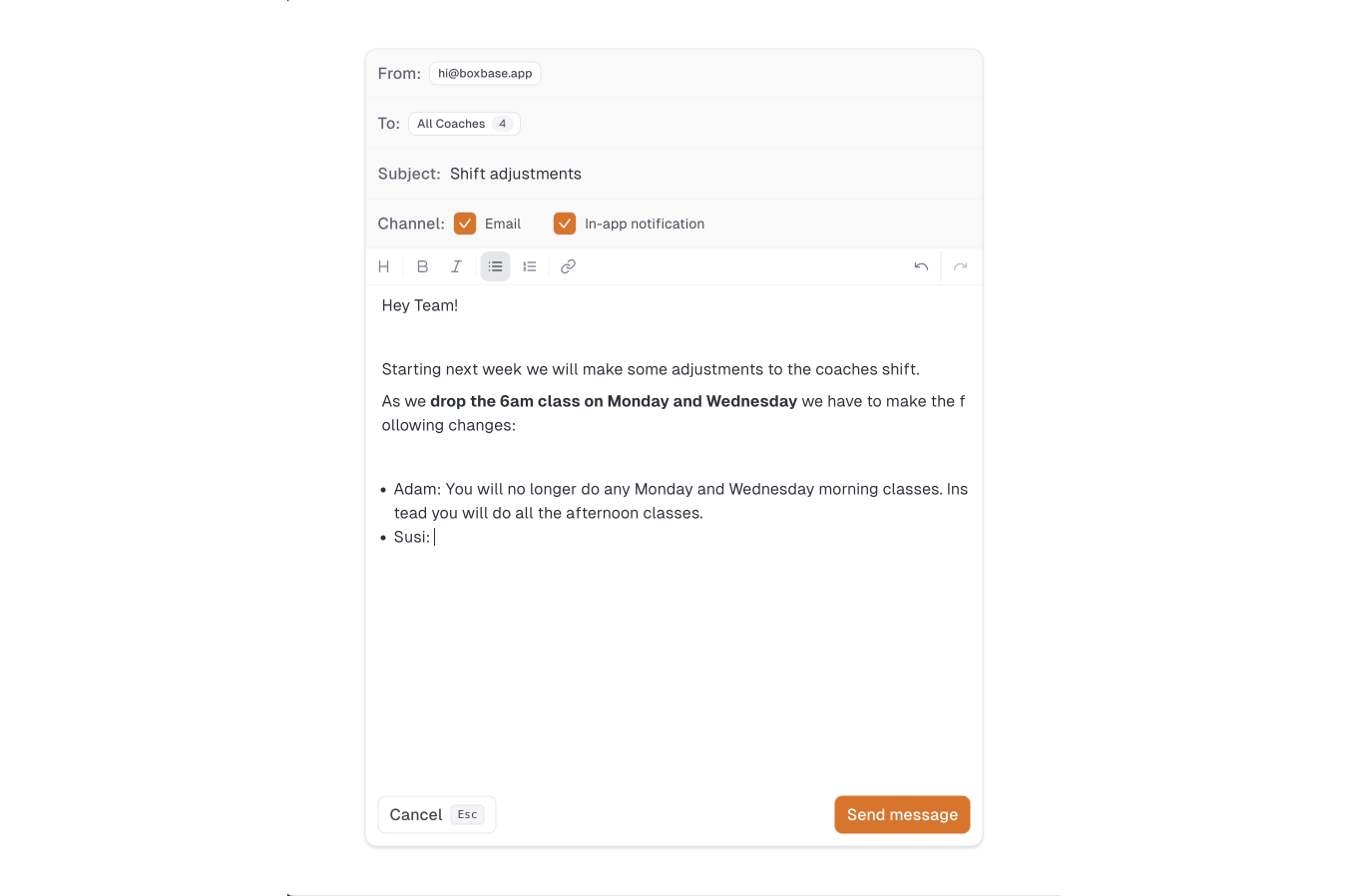Open the hi@boxbase.app sender selector
Screen dimensions: 1348x896
pos(485,73)
